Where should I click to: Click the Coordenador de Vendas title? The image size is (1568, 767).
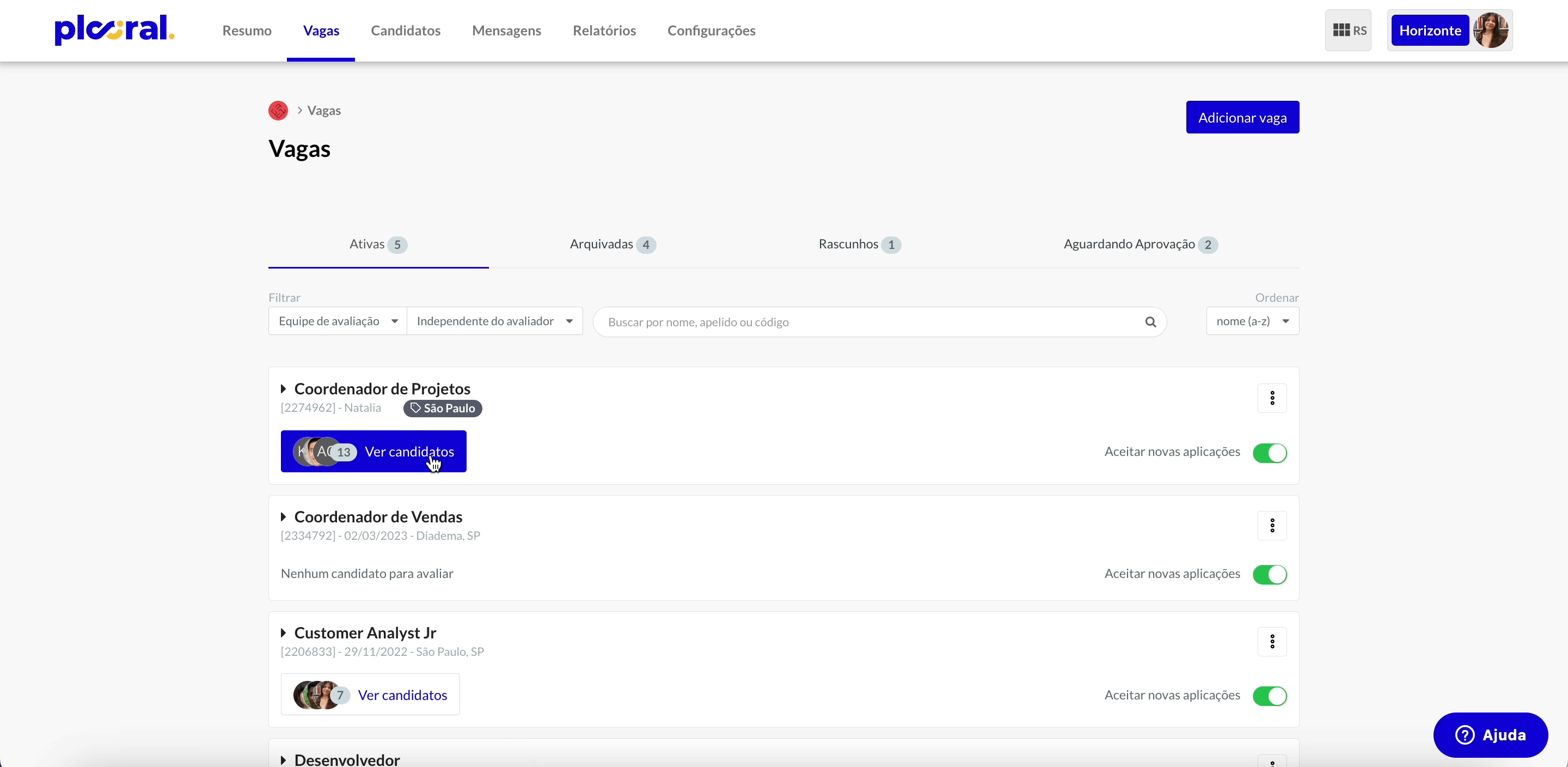click(378, 516)
